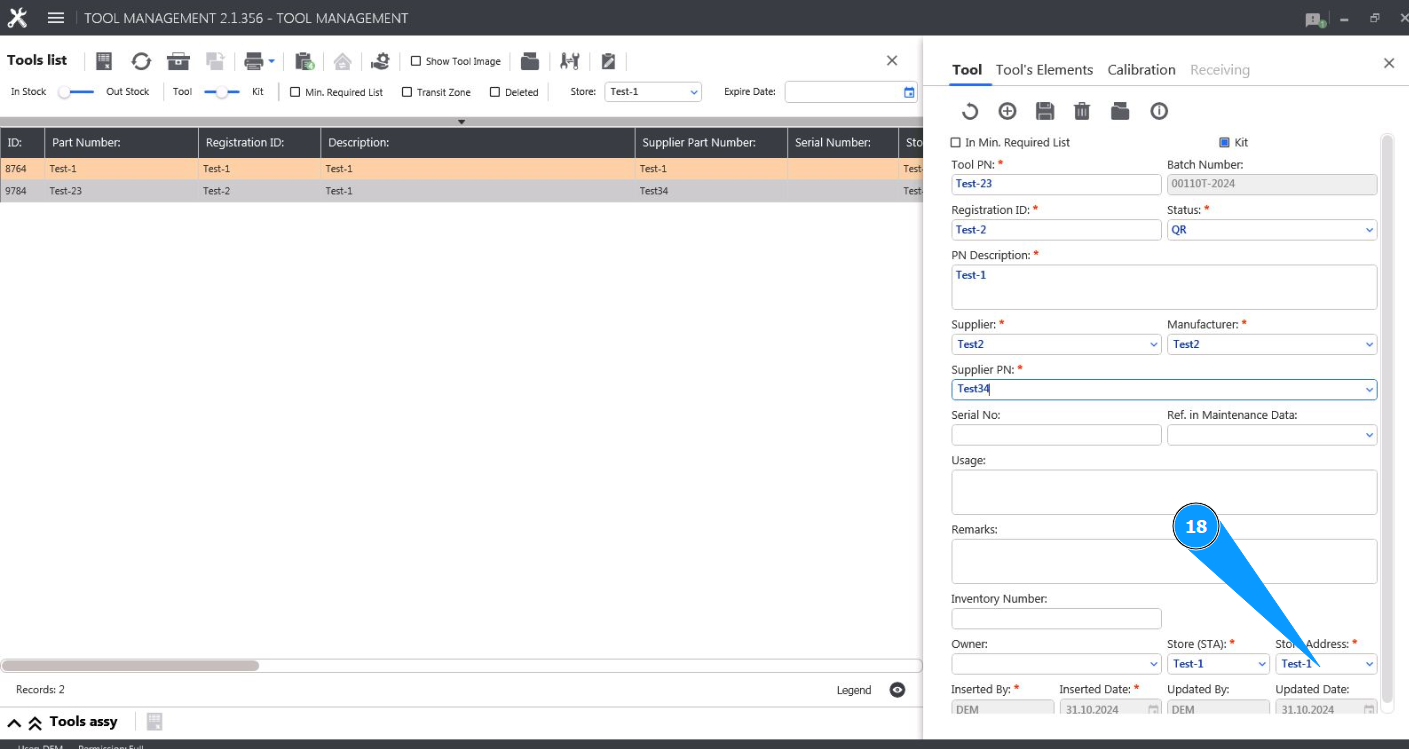Image resolution: width=1409 pixels, height=749 pixels.
Task: Sort by the Part Number column header
Action: (x=121, y=143)
